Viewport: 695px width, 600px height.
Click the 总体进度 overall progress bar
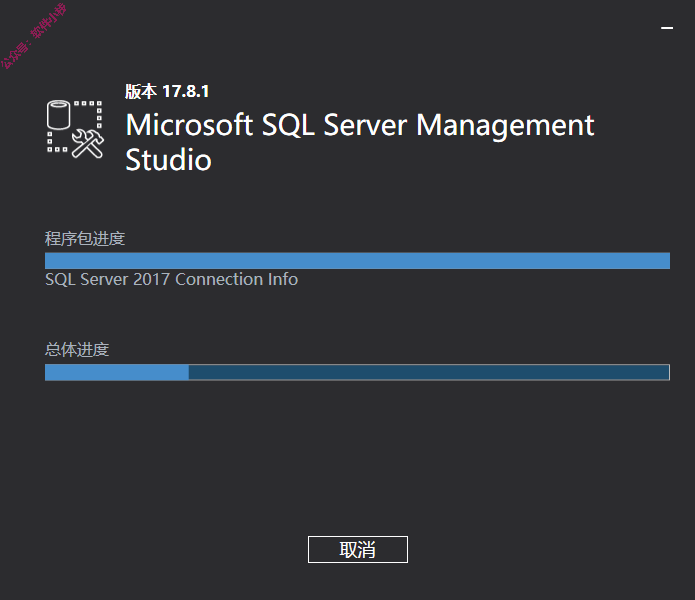coord(357,372)
